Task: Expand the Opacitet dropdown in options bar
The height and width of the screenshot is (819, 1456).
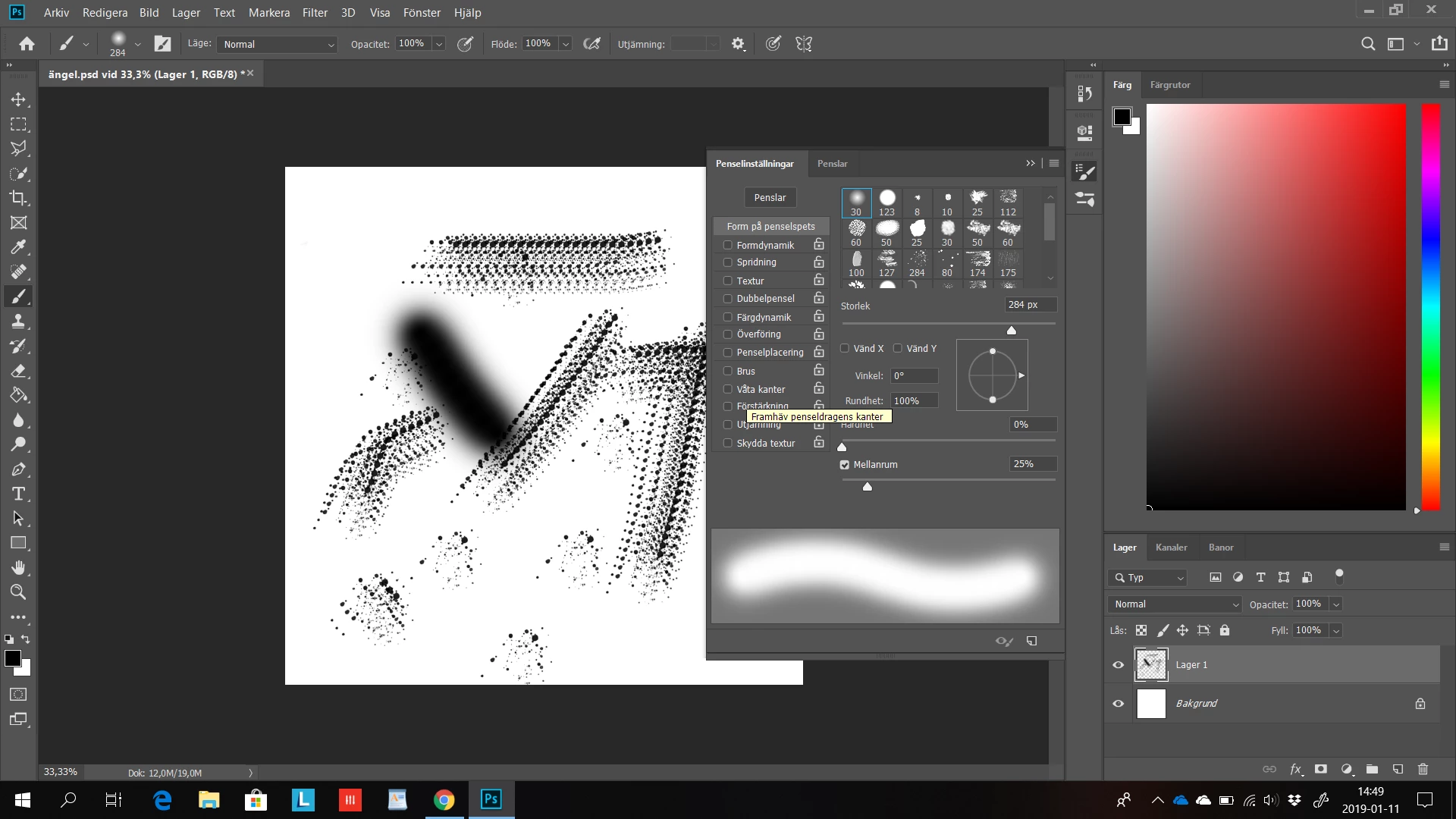Action: (x=438, y=44)
